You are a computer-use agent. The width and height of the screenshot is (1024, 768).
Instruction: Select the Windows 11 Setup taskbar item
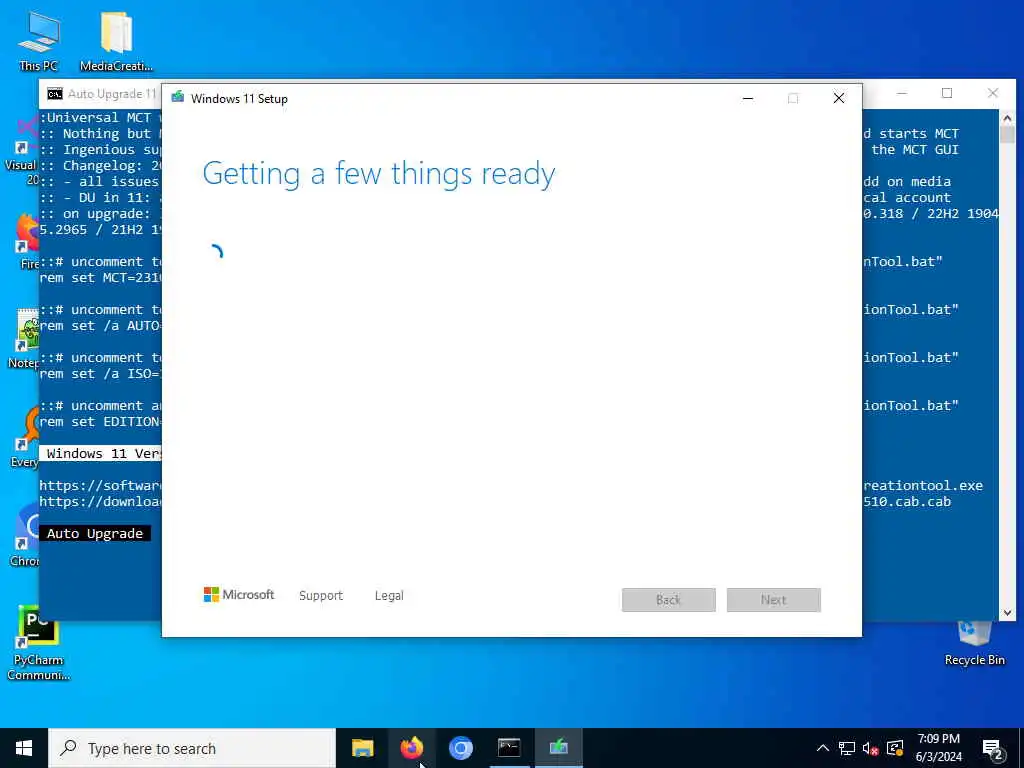pyautogui.click(x=558, y=748)
